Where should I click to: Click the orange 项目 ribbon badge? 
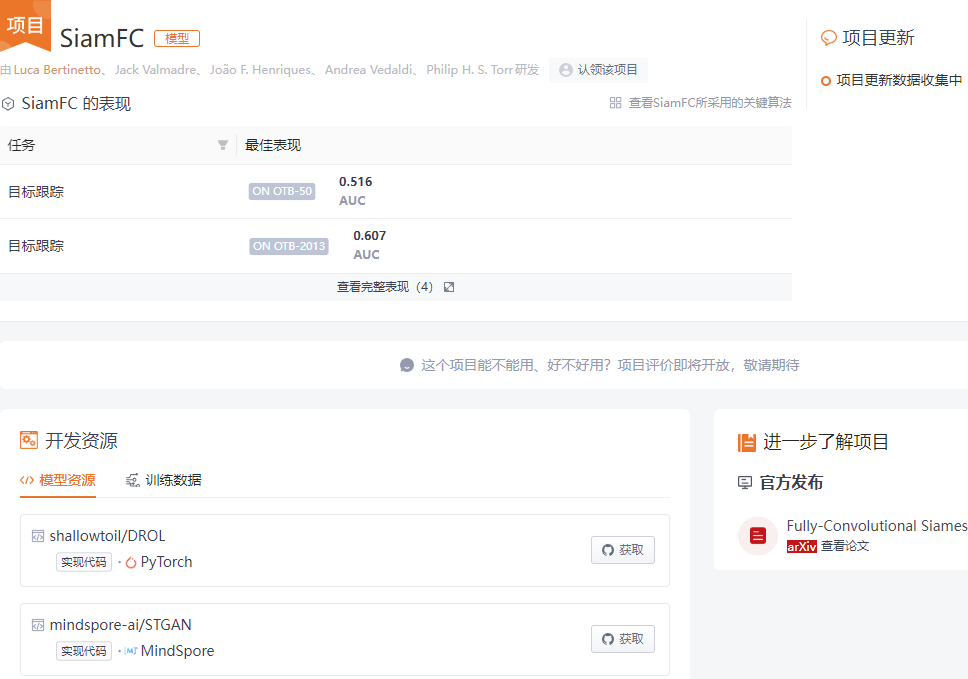click(25, 25)
